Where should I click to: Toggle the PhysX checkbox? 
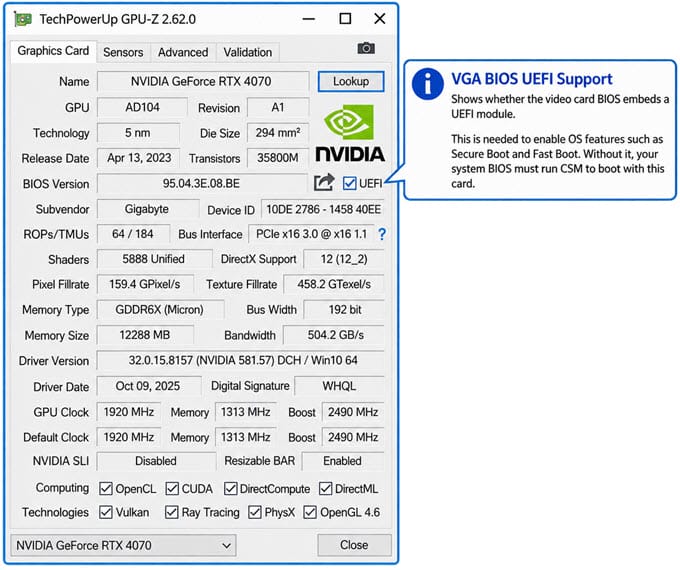pos(255,512)
